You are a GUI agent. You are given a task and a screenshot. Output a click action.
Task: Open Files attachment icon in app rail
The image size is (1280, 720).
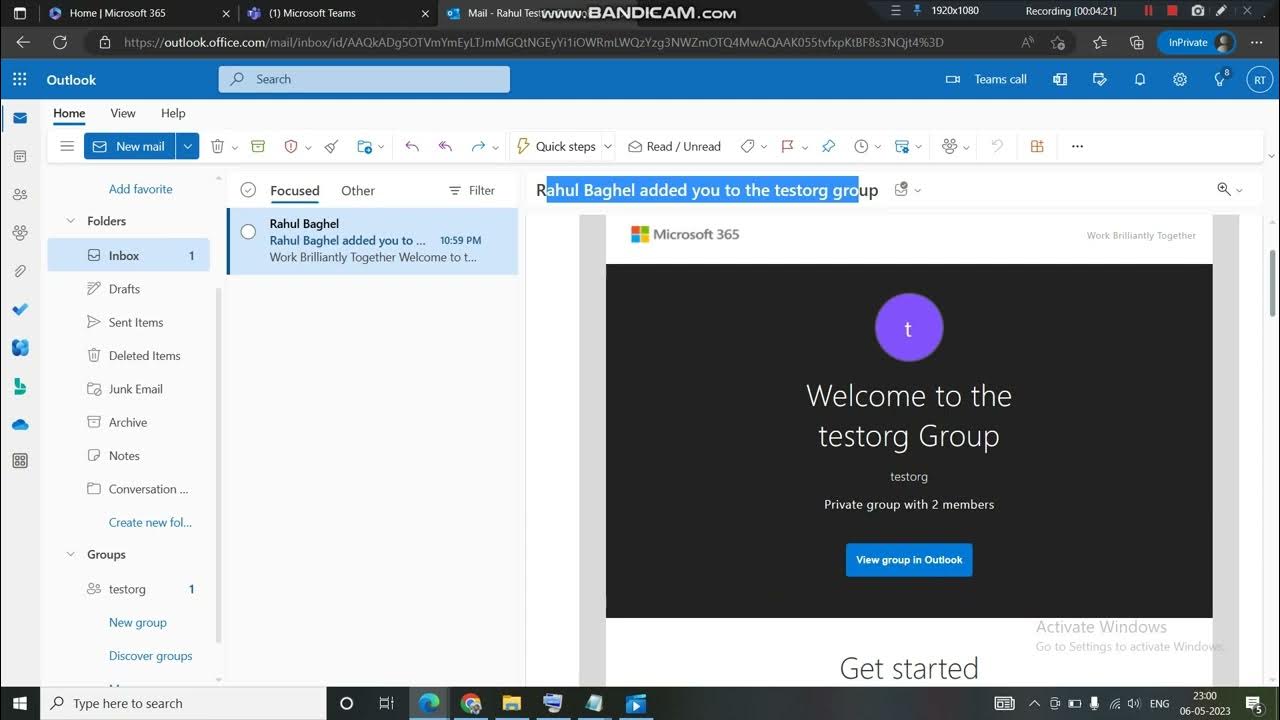click(20, 271)
